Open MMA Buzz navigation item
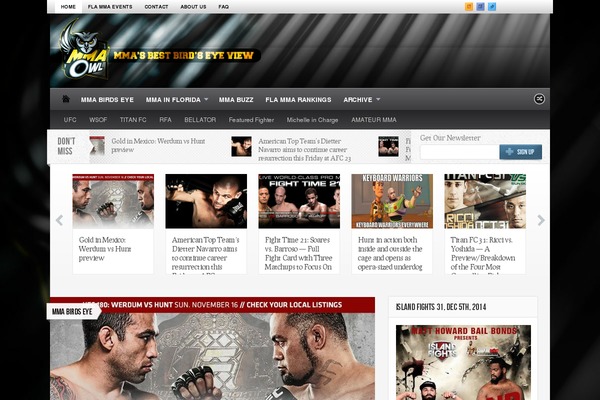This screenshot has height=400, width=600. pyautogui.click(x=236, y=100)
